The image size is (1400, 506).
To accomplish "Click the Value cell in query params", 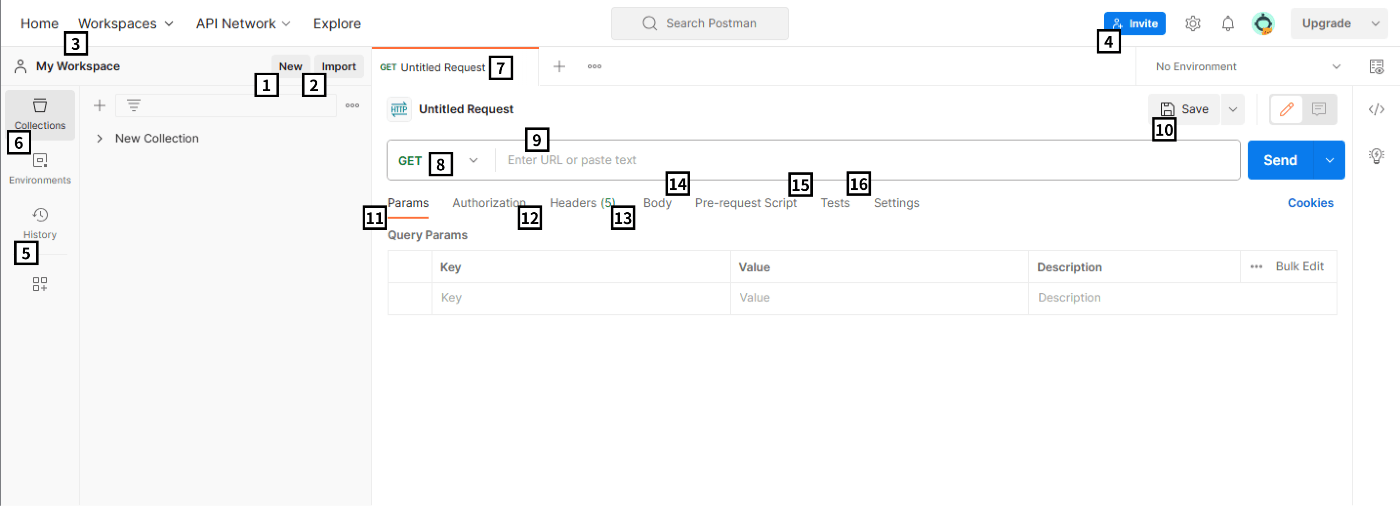I will click(879, 298).
